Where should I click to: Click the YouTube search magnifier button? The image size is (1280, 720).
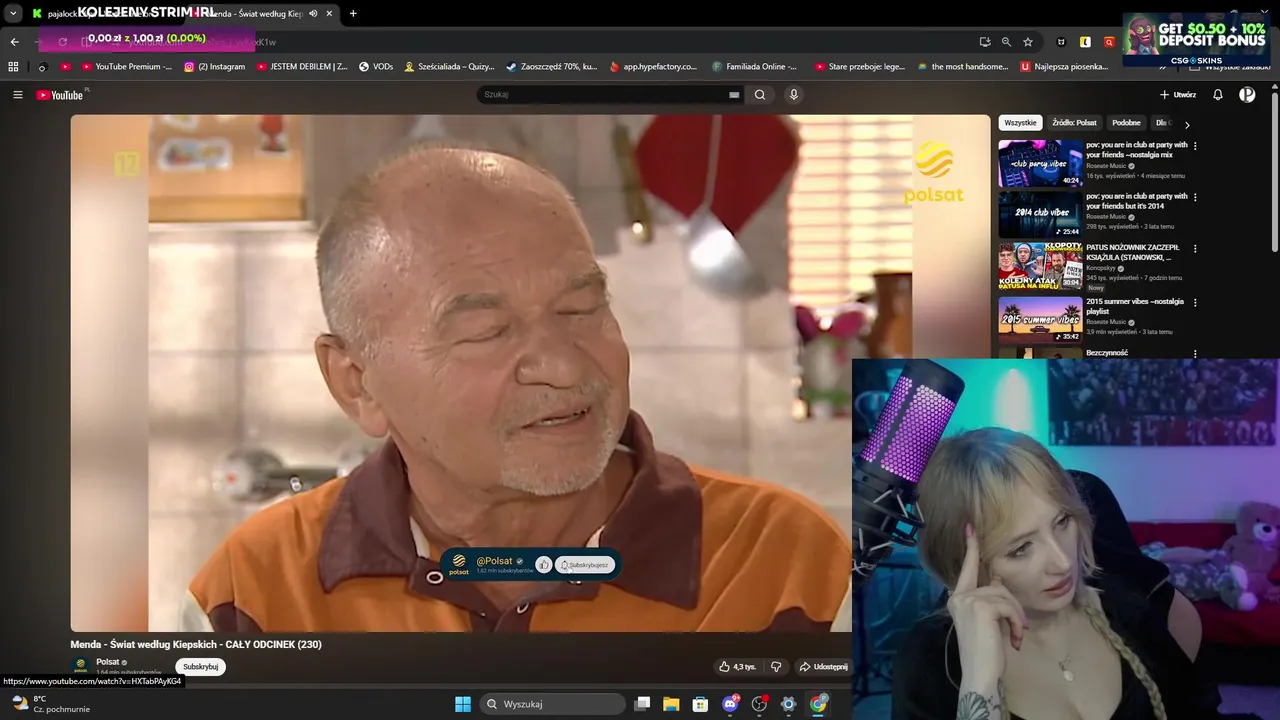760,95
